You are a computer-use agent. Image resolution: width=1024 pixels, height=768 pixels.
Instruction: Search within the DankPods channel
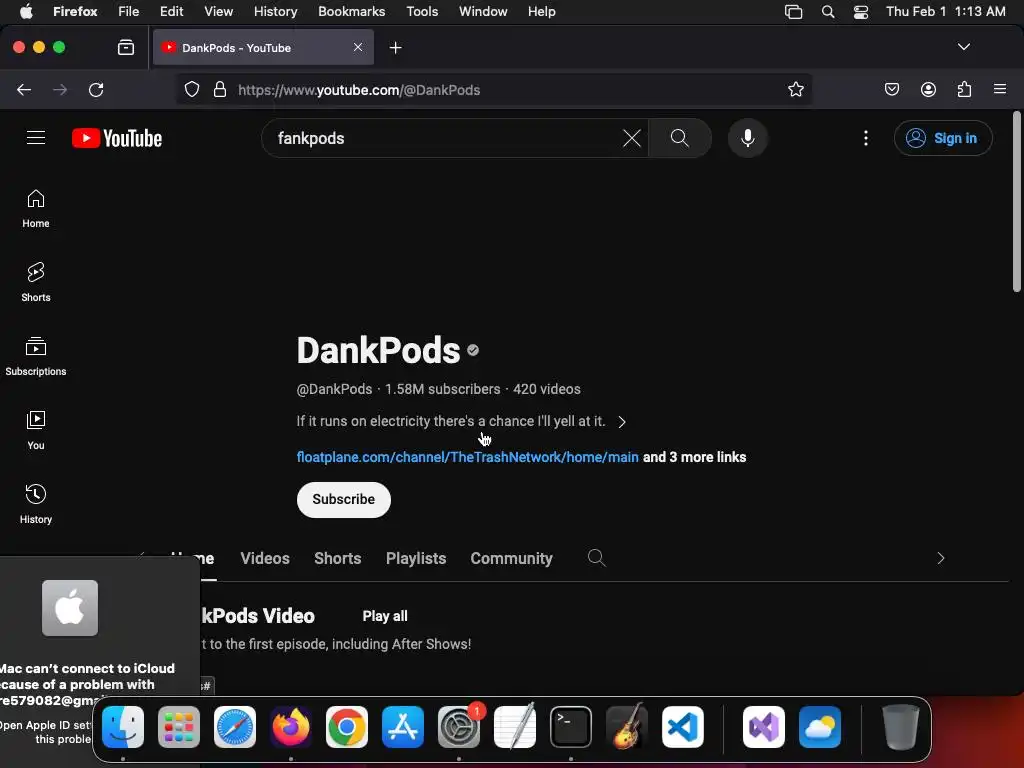click(596, 558)
